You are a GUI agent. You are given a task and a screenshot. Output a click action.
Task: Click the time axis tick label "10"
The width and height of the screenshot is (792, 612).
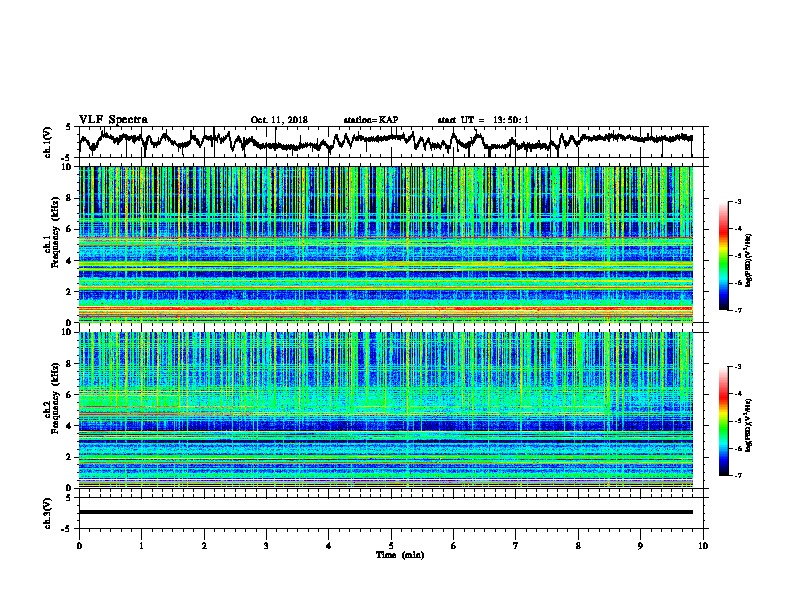[x=703, y=545]
